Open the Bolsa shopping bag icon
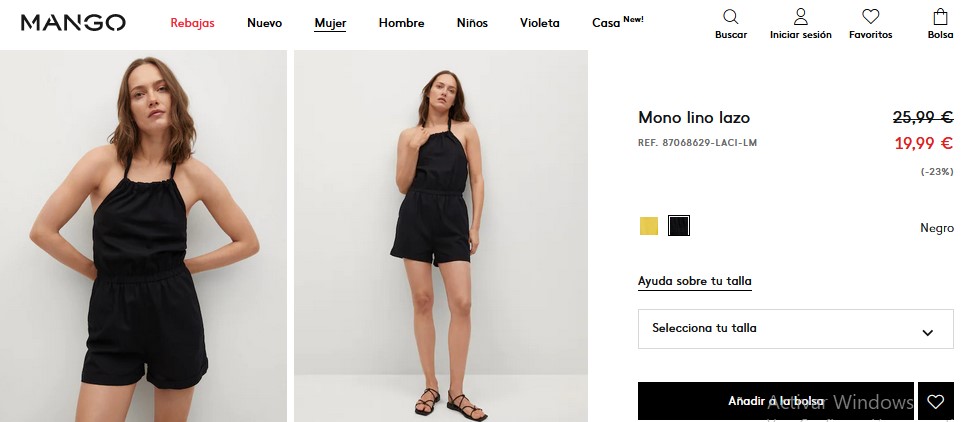 click(x=940, y=17)
